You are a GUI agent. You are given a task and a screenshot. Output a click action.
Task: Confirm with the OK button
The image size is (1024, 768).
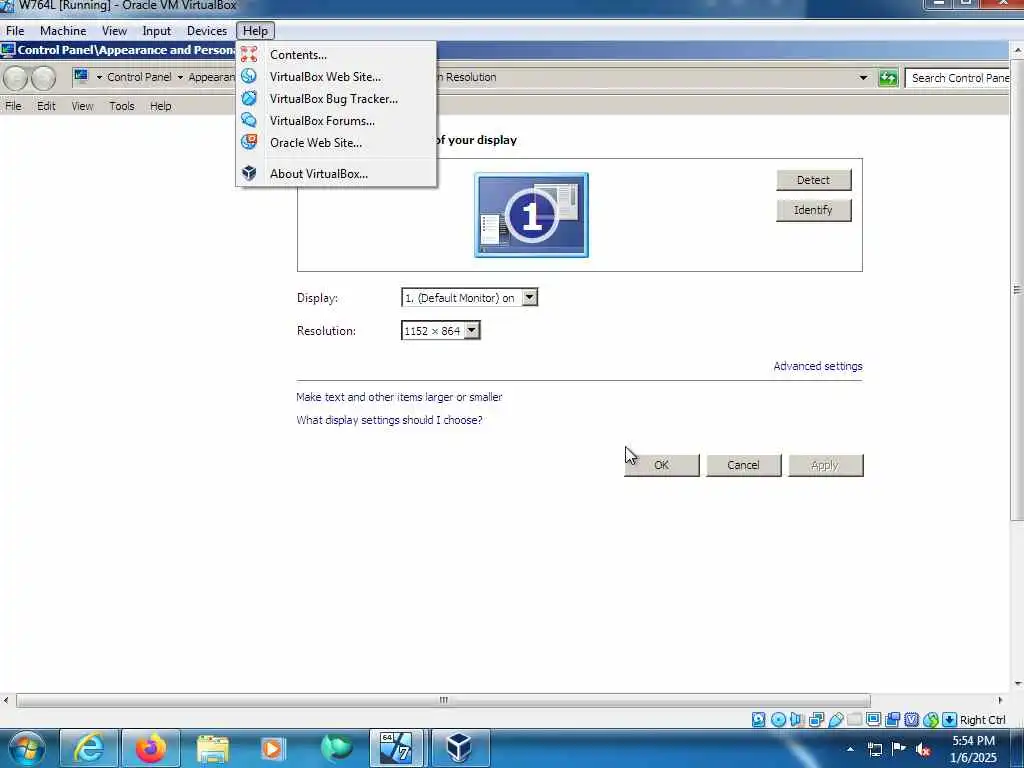(662, 465)
